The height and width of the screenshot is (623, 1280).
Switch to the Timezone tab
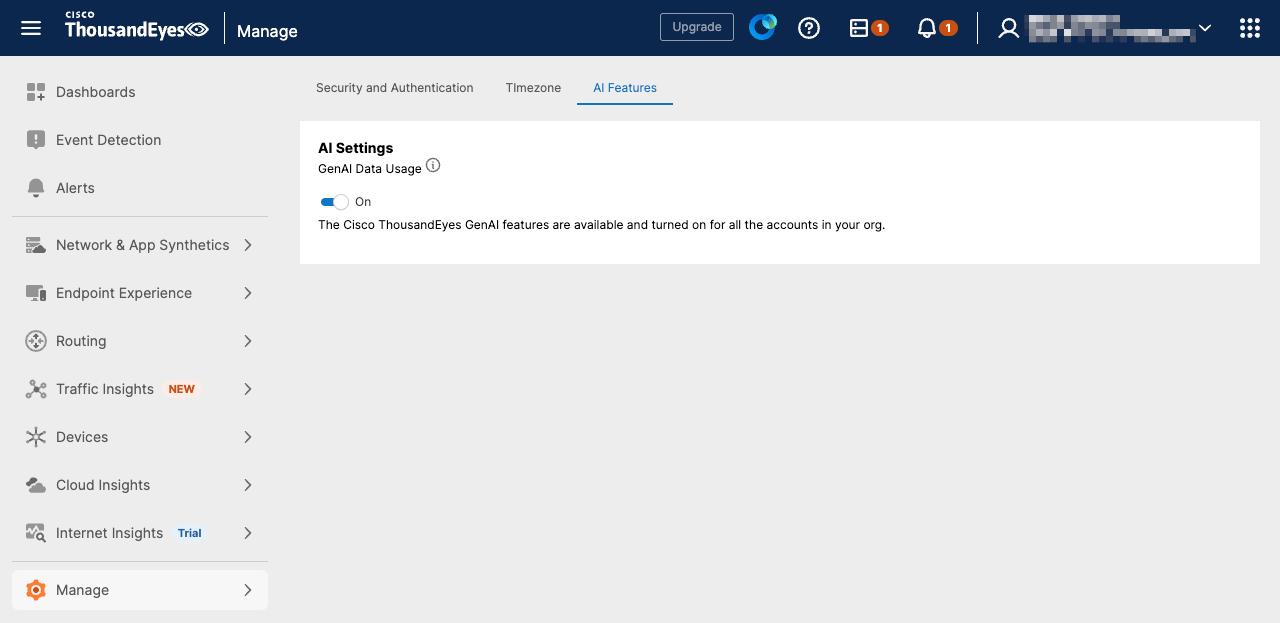coord(533,88)
